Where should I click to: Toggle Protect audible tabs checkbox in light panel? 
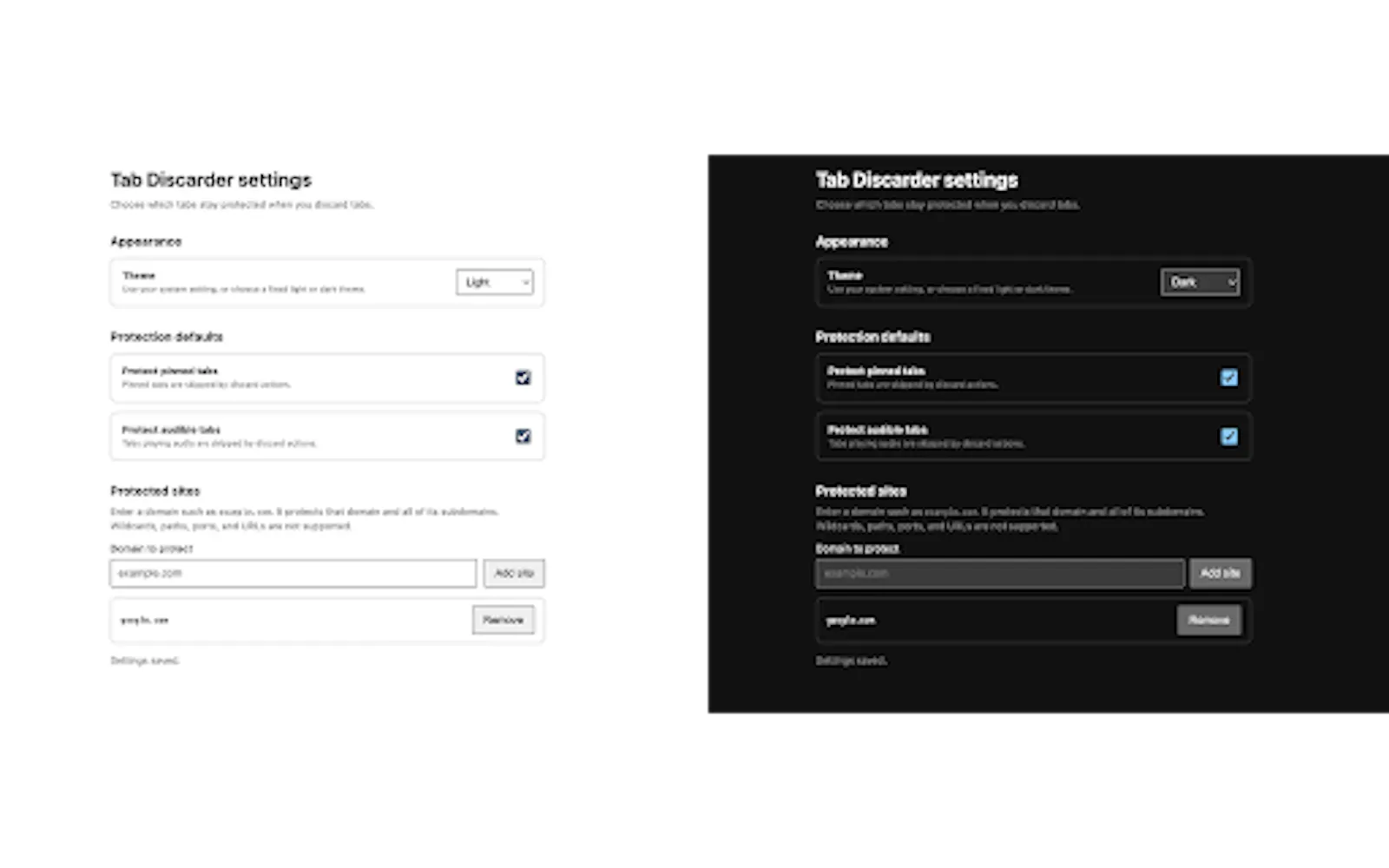point(523,437)
